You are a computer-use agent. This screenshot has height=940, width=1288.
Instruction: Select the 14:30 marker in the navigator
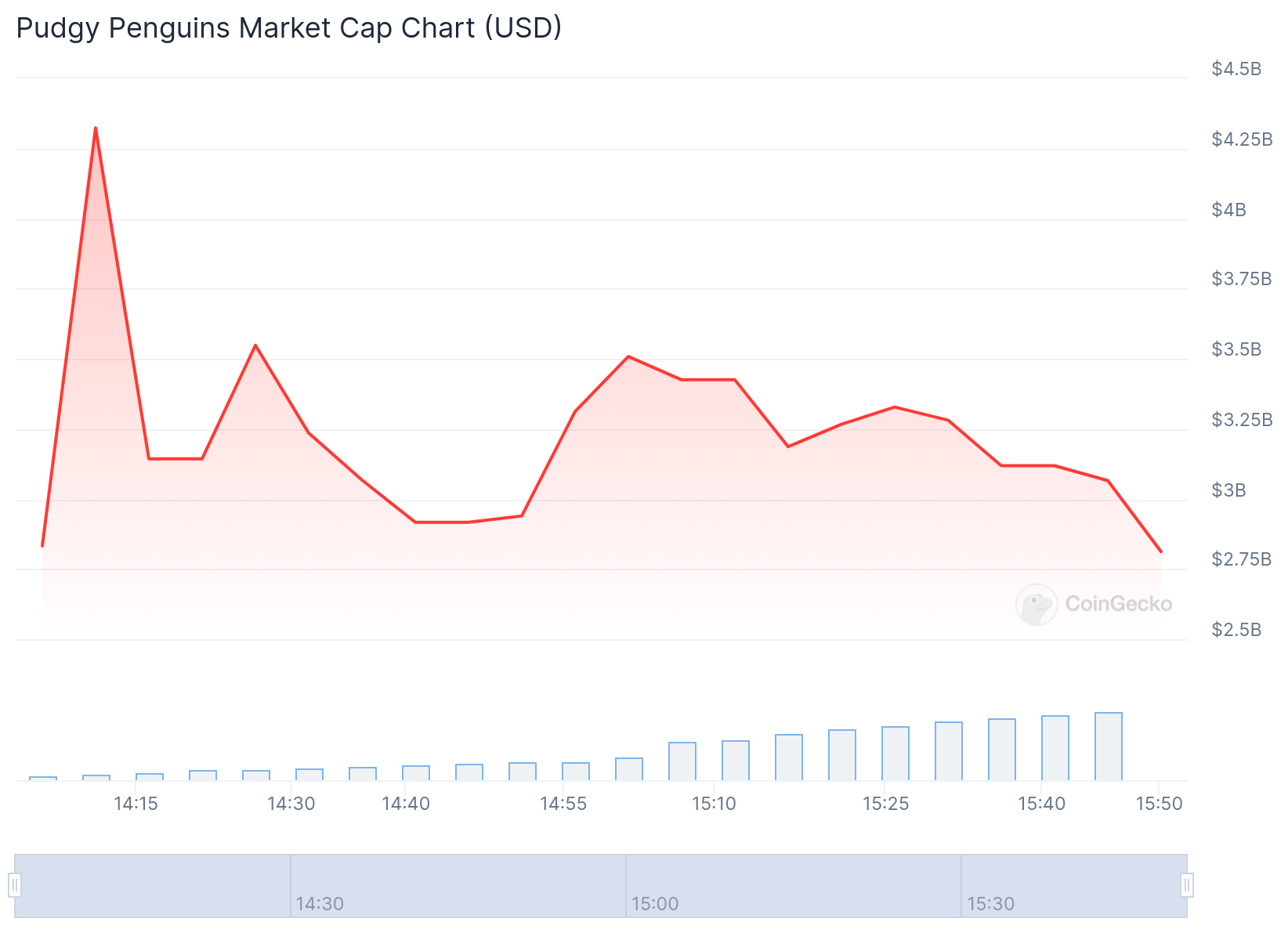[x=320, y=904]
